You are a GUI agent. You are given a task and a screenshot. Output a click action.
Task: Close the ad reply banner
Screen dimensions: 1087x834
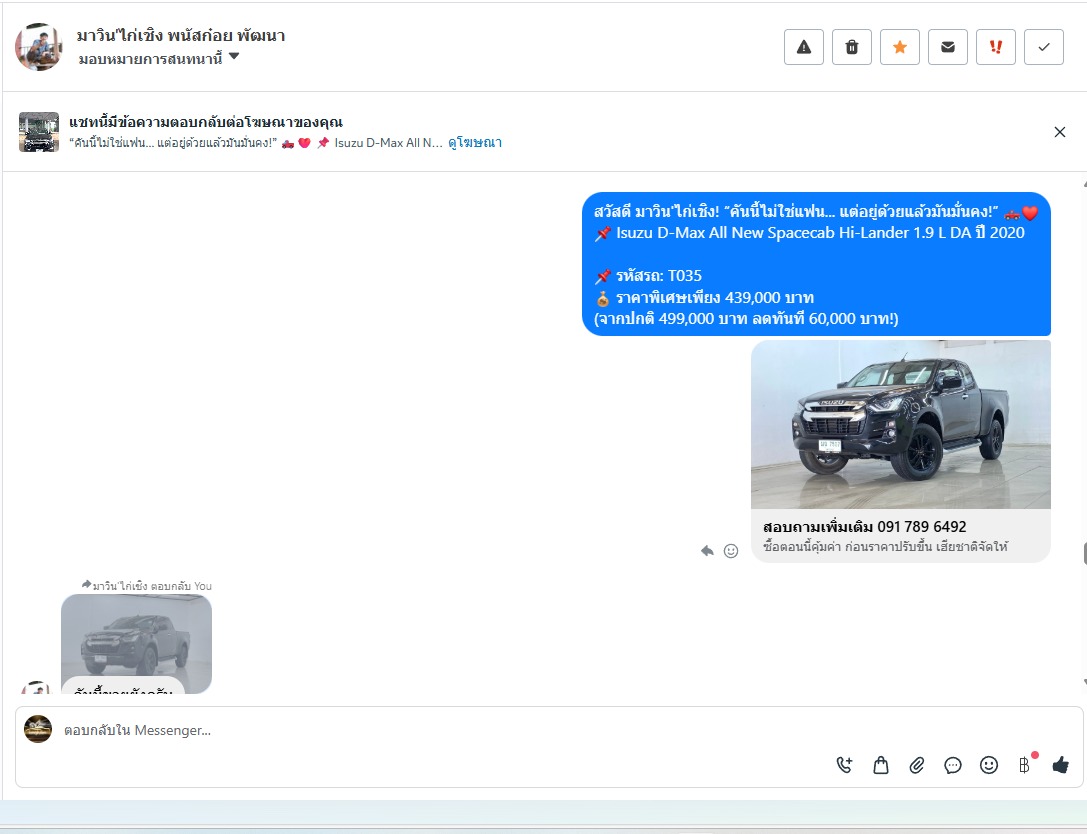[x=1059, y=132]
